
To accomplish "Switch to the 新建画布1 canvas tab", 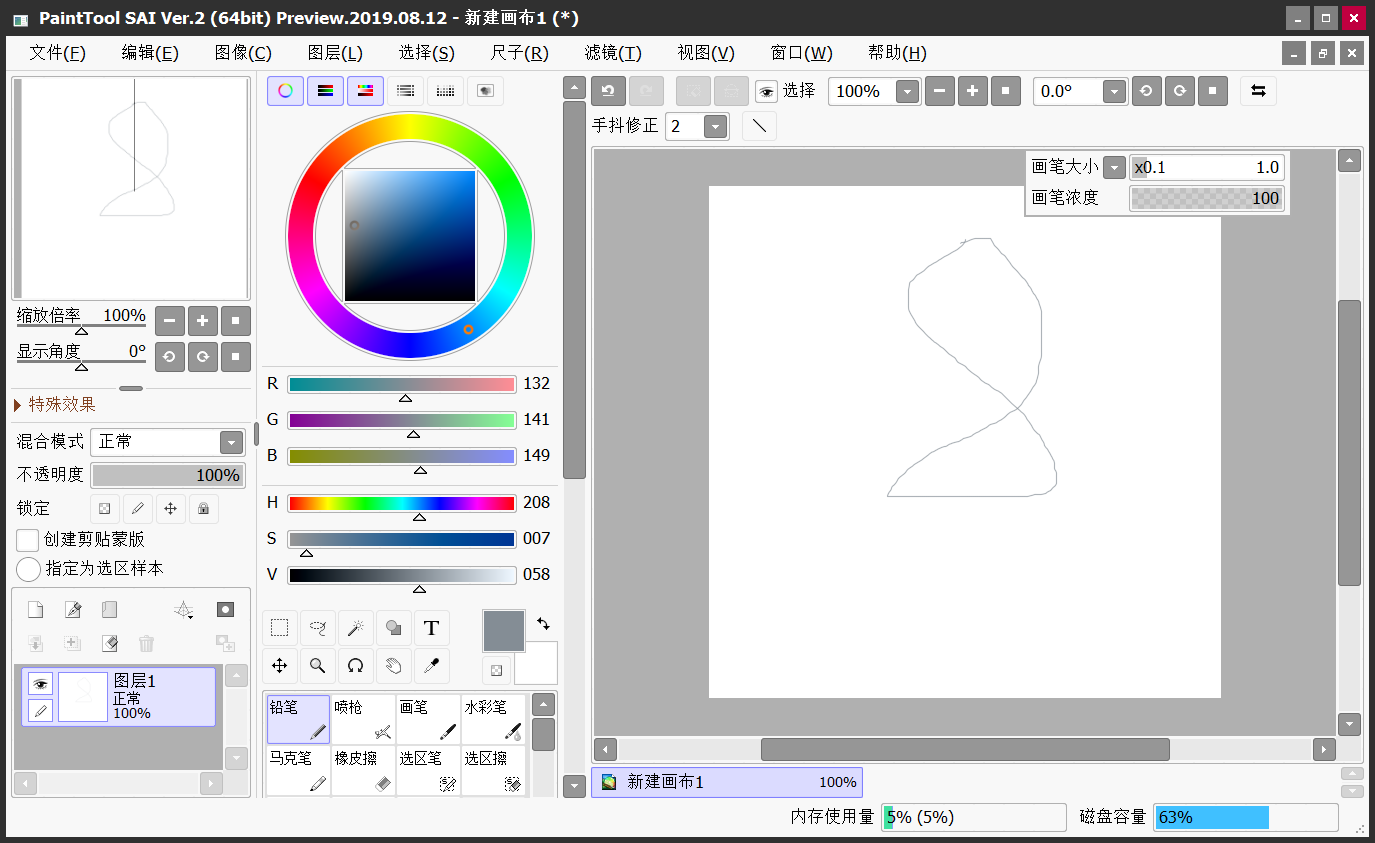I will pyautogui.click(x=727, y=782).
